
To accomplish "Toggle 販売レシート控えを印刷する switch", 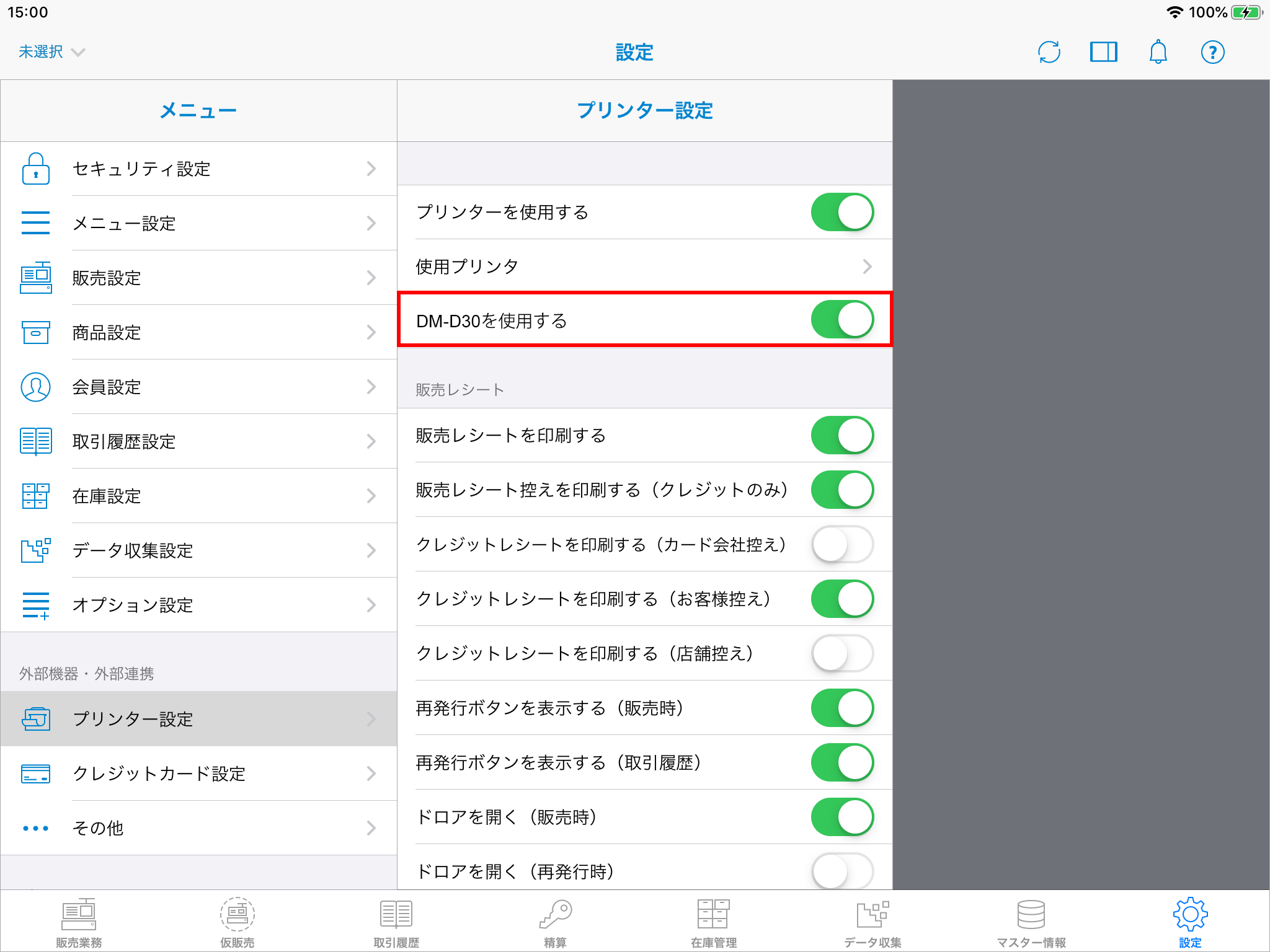I will point(843,490).
